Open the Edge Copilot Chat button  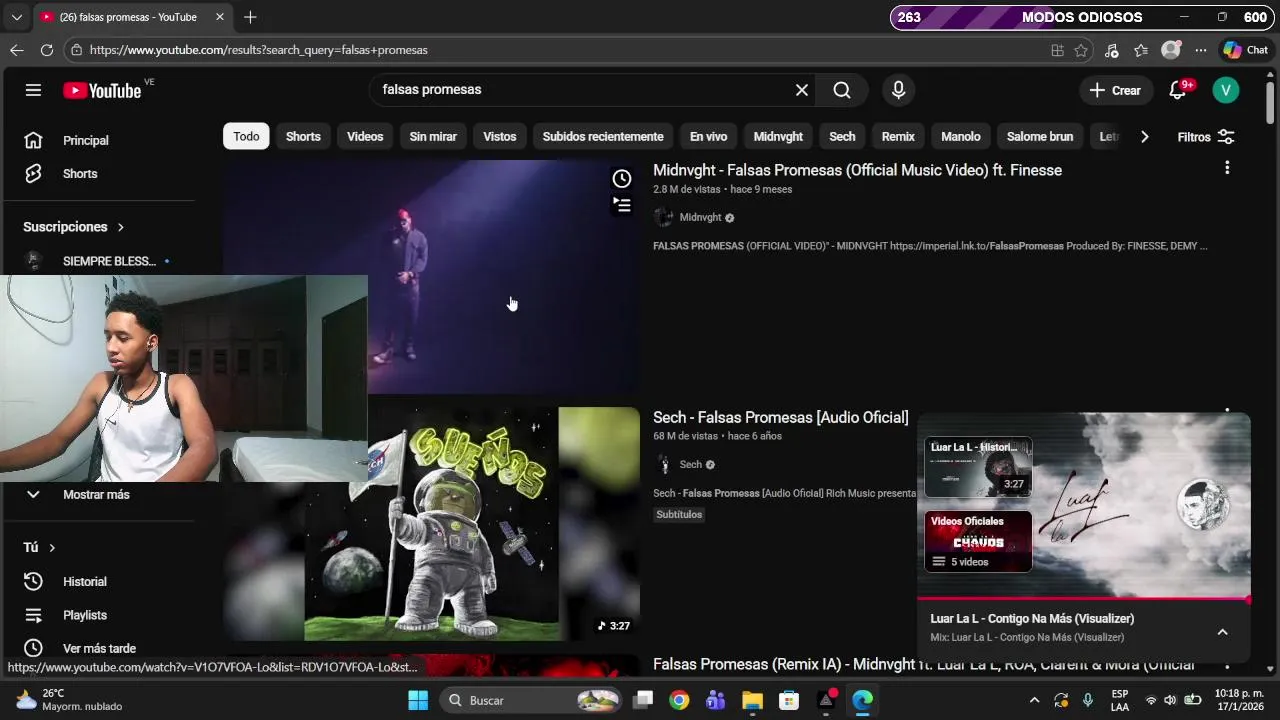1246,50
